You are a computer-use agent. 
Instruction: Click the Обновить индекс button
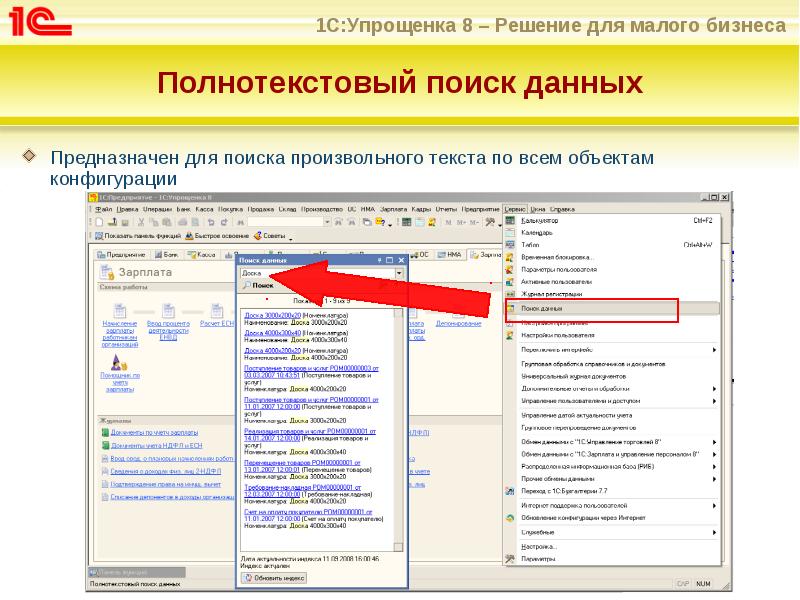tap(274, 578)
